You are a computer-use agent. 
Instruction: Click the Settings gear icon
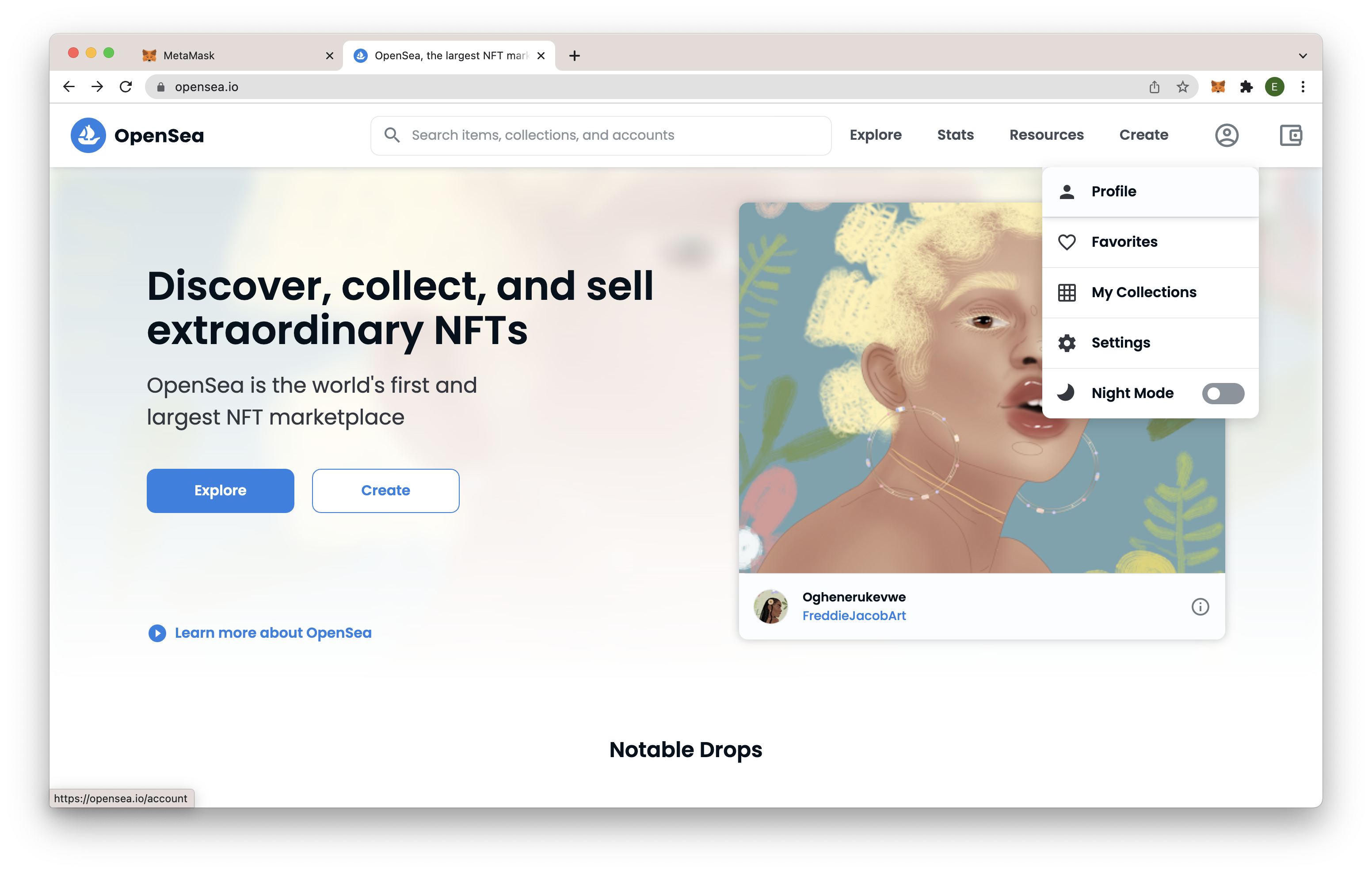1067,342
